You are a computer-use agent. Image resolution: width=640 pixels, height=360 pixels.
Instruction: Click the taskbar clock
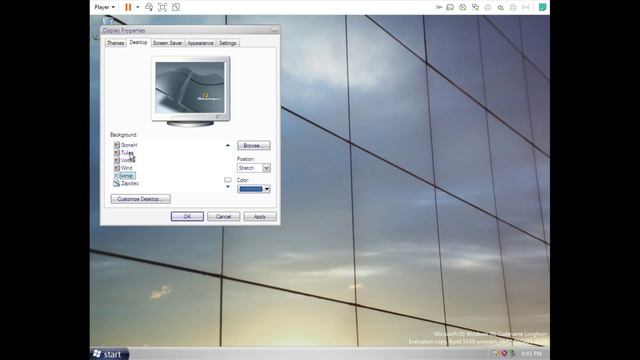click(x=531, y=353)
